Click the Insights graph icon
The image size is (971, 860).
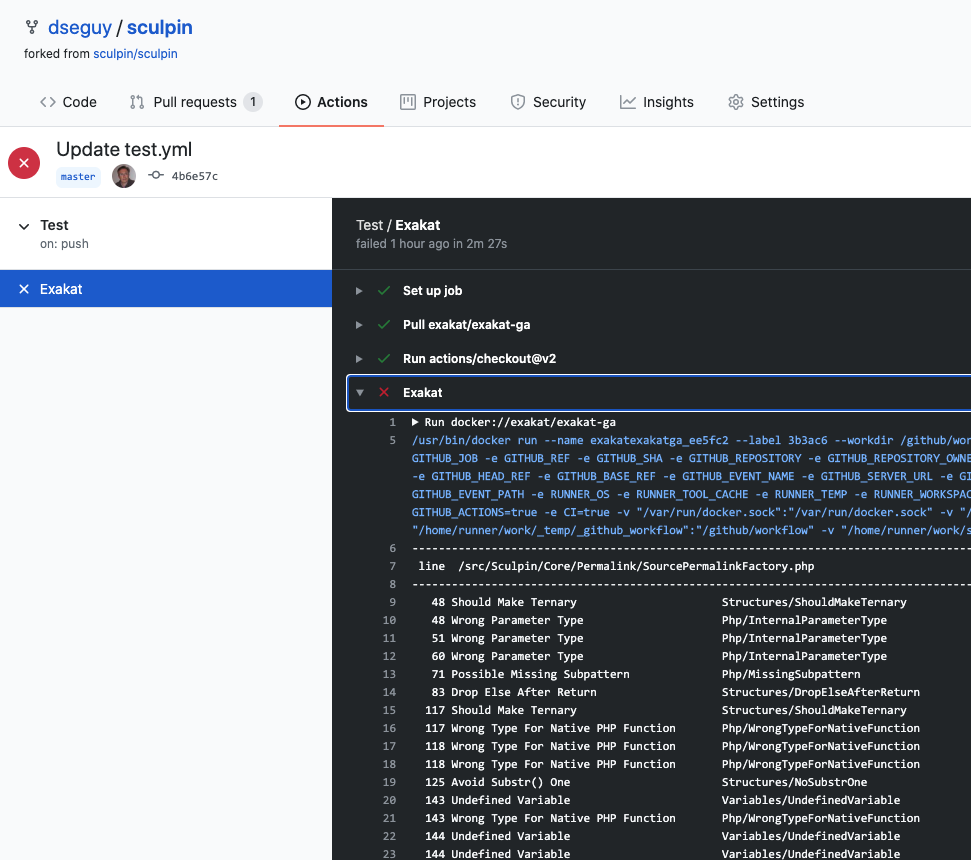coord(628,102)
